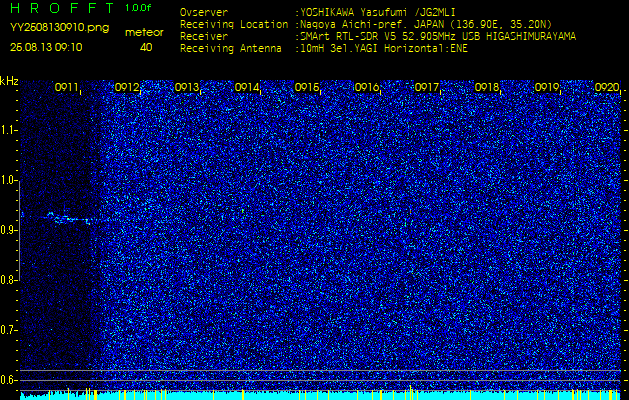Click the 0915 time marker
The width and height of the screenshot is (629, 400).
[307, 87]
